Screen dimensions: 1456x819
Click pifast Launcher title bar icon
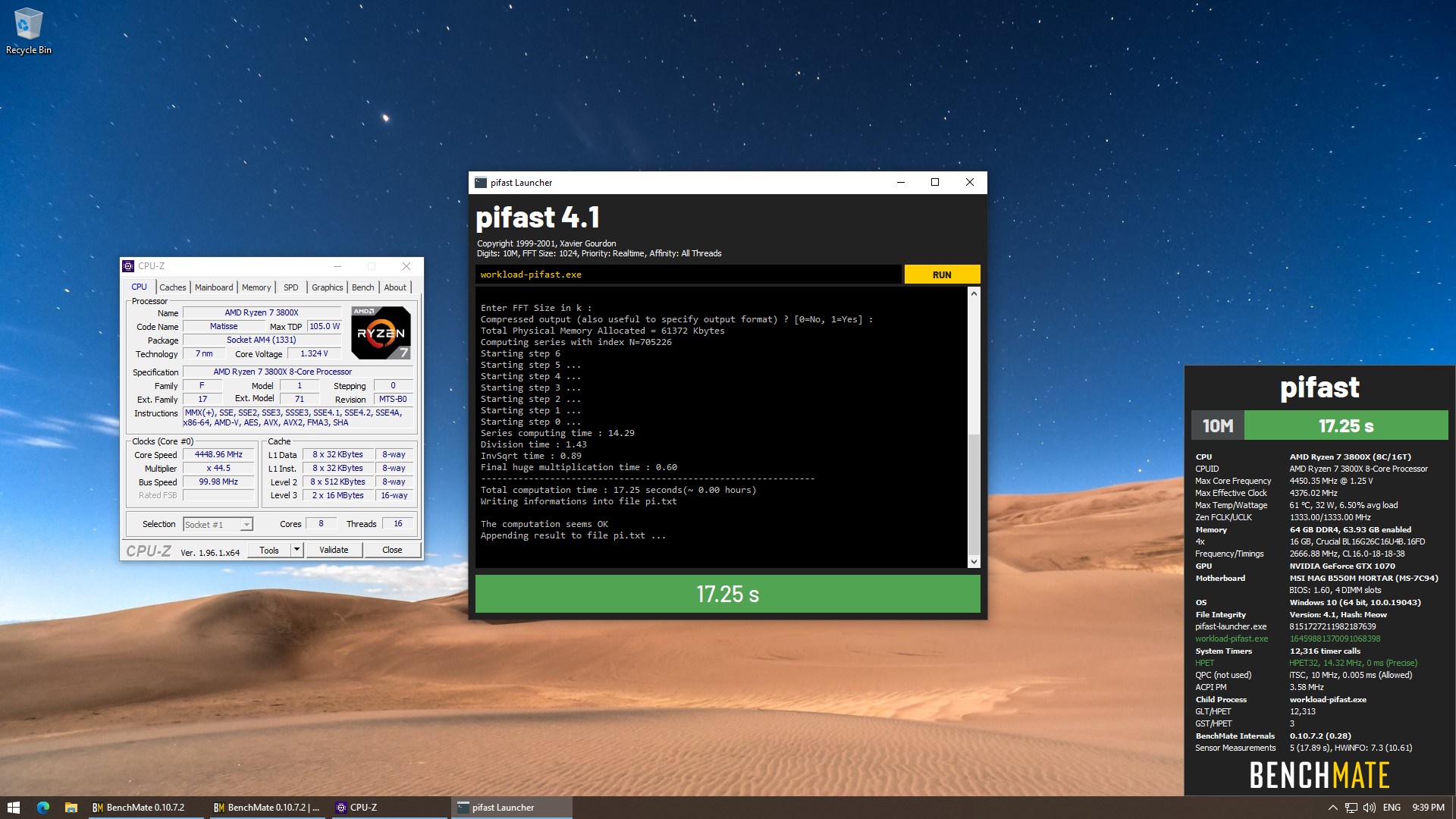pyautogui.click(x=481, y=183)
